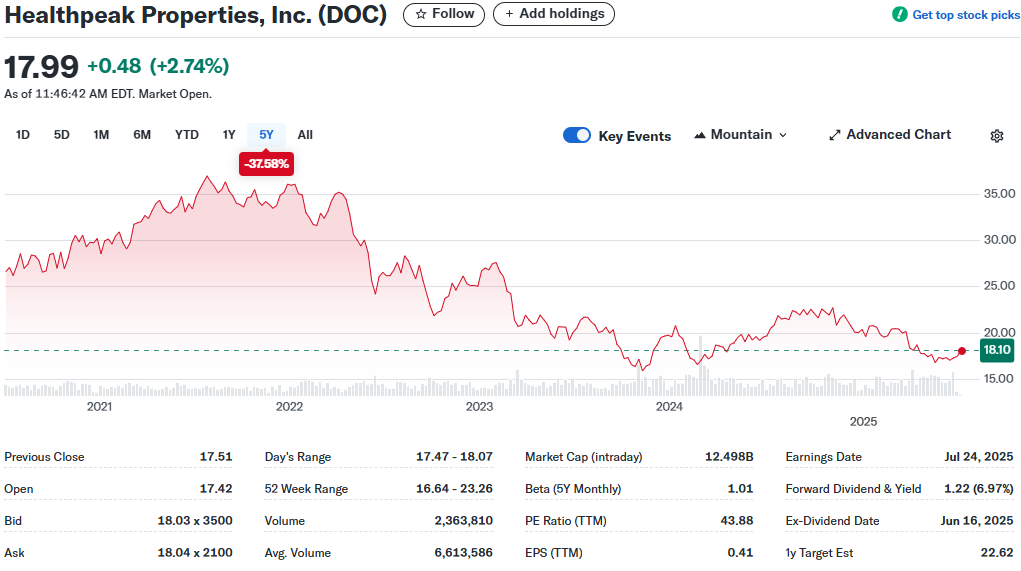Click the EPS (TTM) label

553,553
